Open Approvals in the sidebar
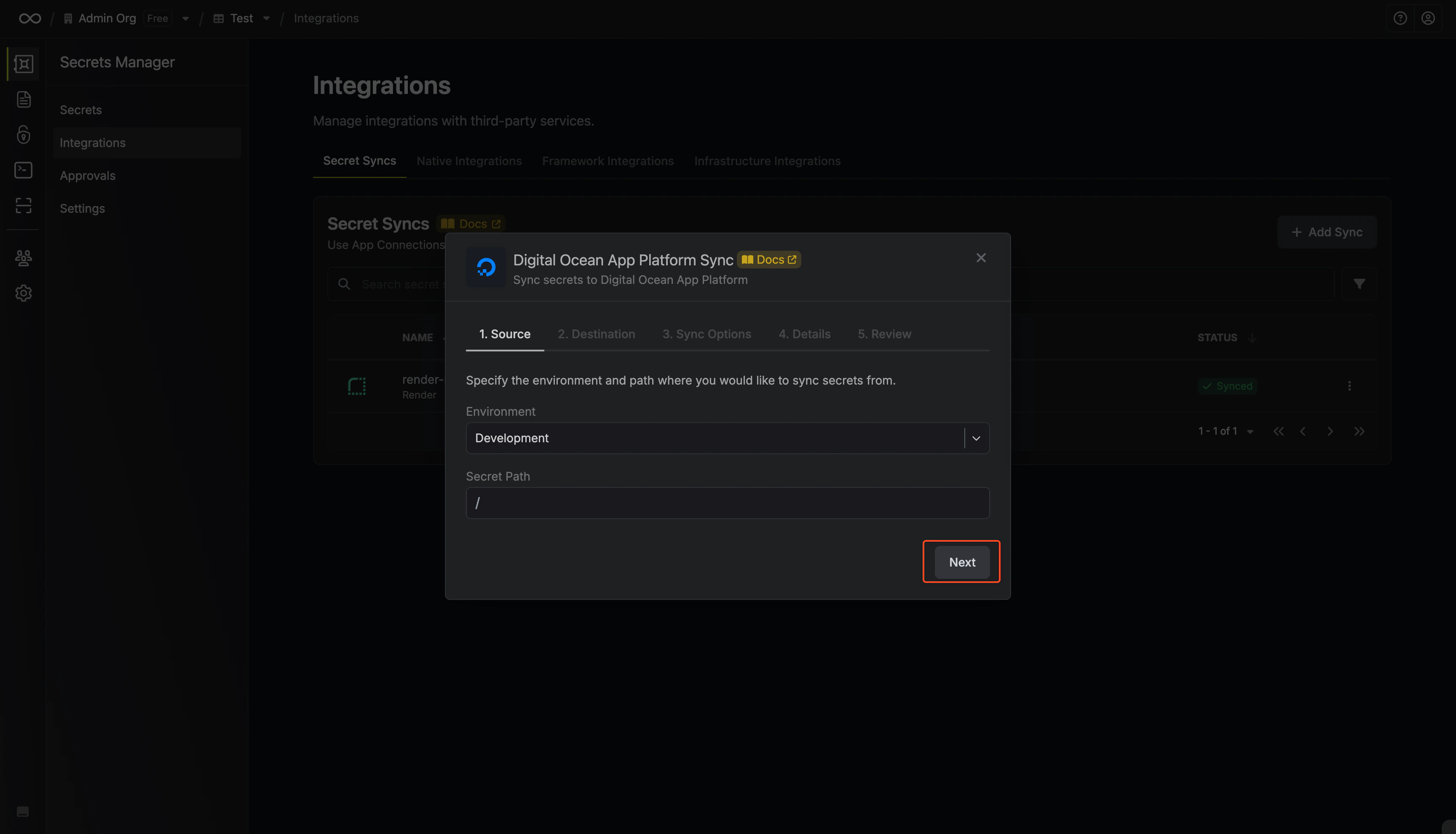This screenshot has width=1456, height=834. [x=147, y=176]
